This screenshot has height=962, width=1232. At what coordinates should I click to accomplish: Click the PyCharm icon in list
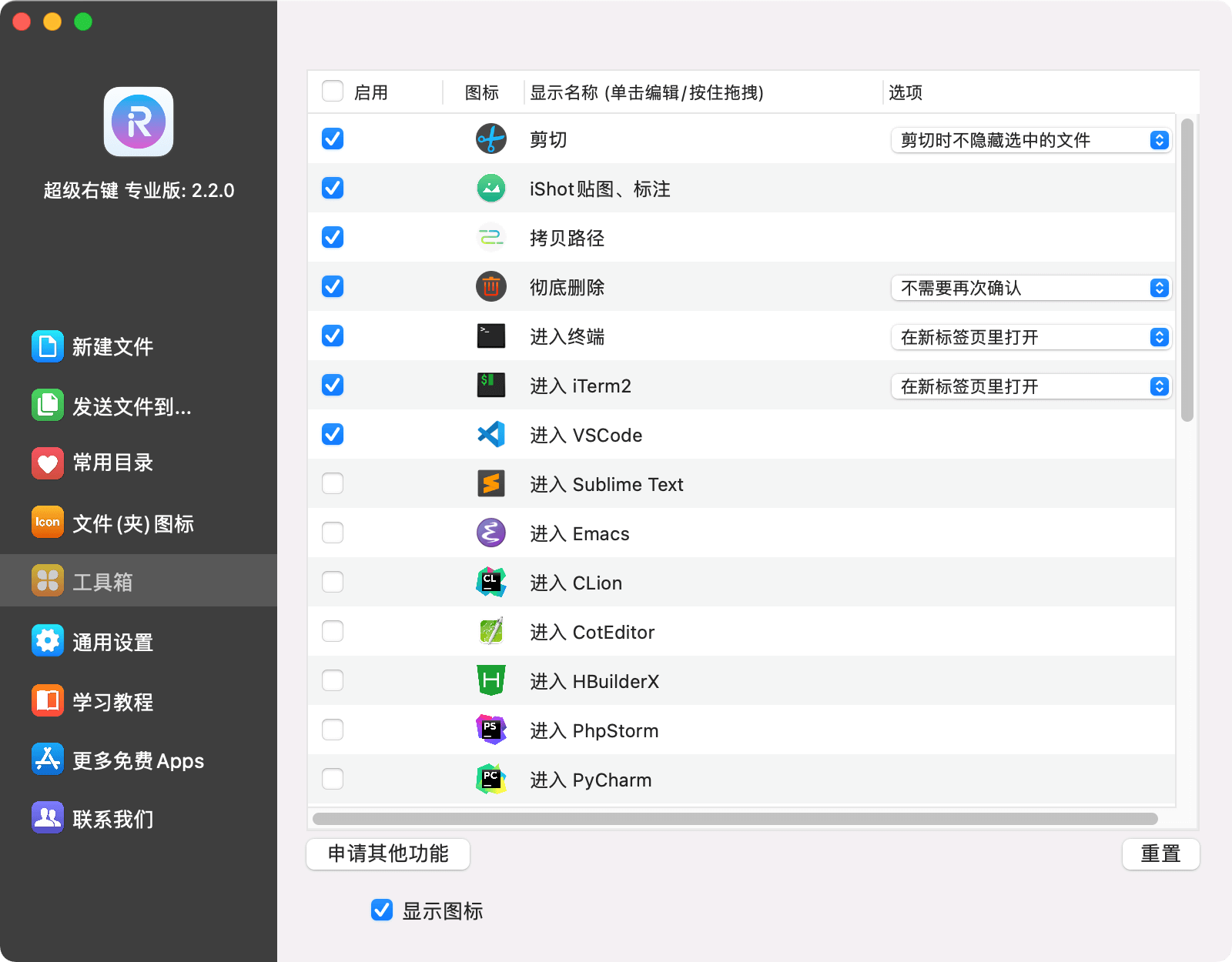tap(490, 780)
